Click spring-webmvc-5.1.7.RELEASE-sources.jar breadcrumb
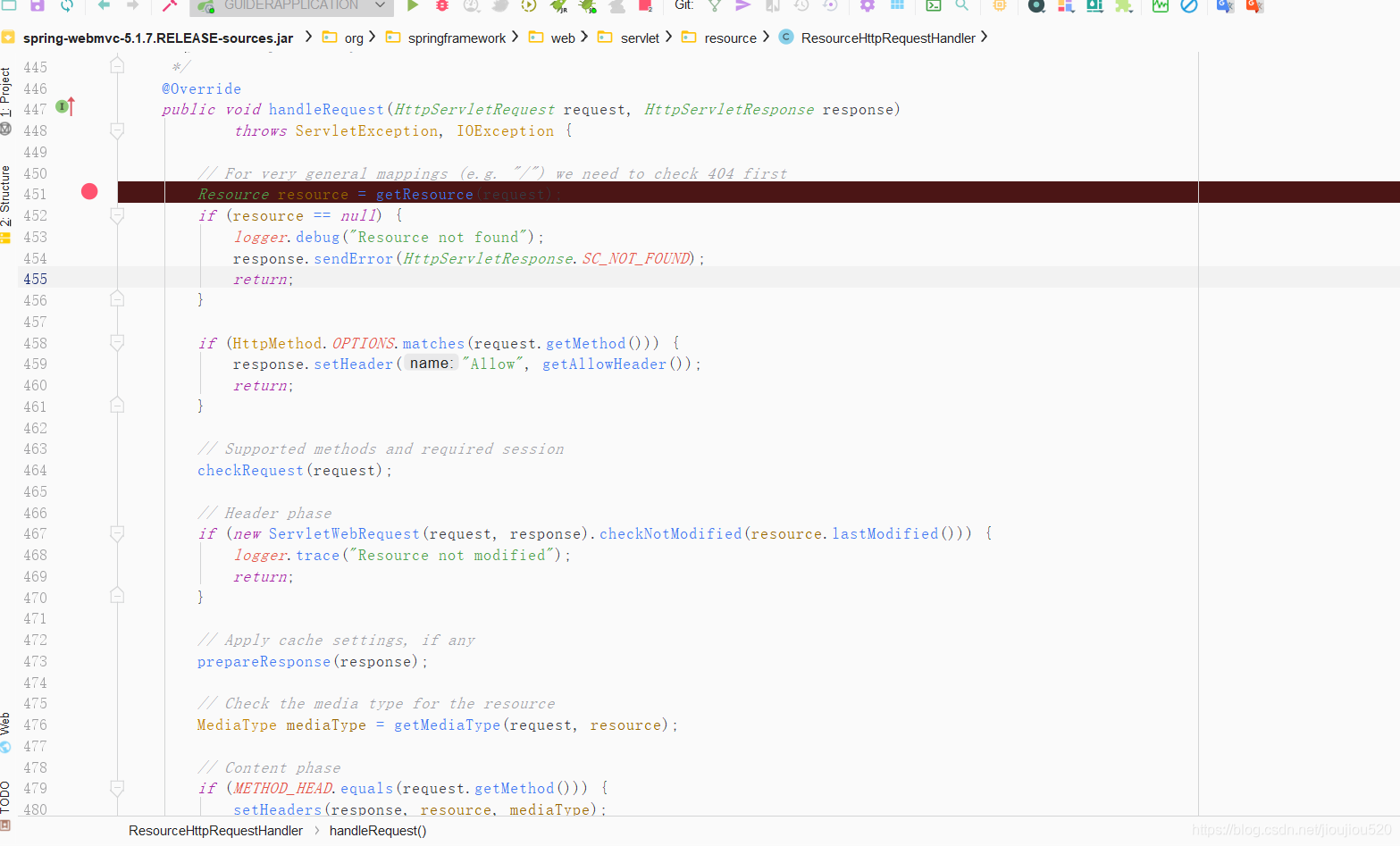Image resolution: width=1400 pixels, height=846 pixels. [x=158, y=38]
